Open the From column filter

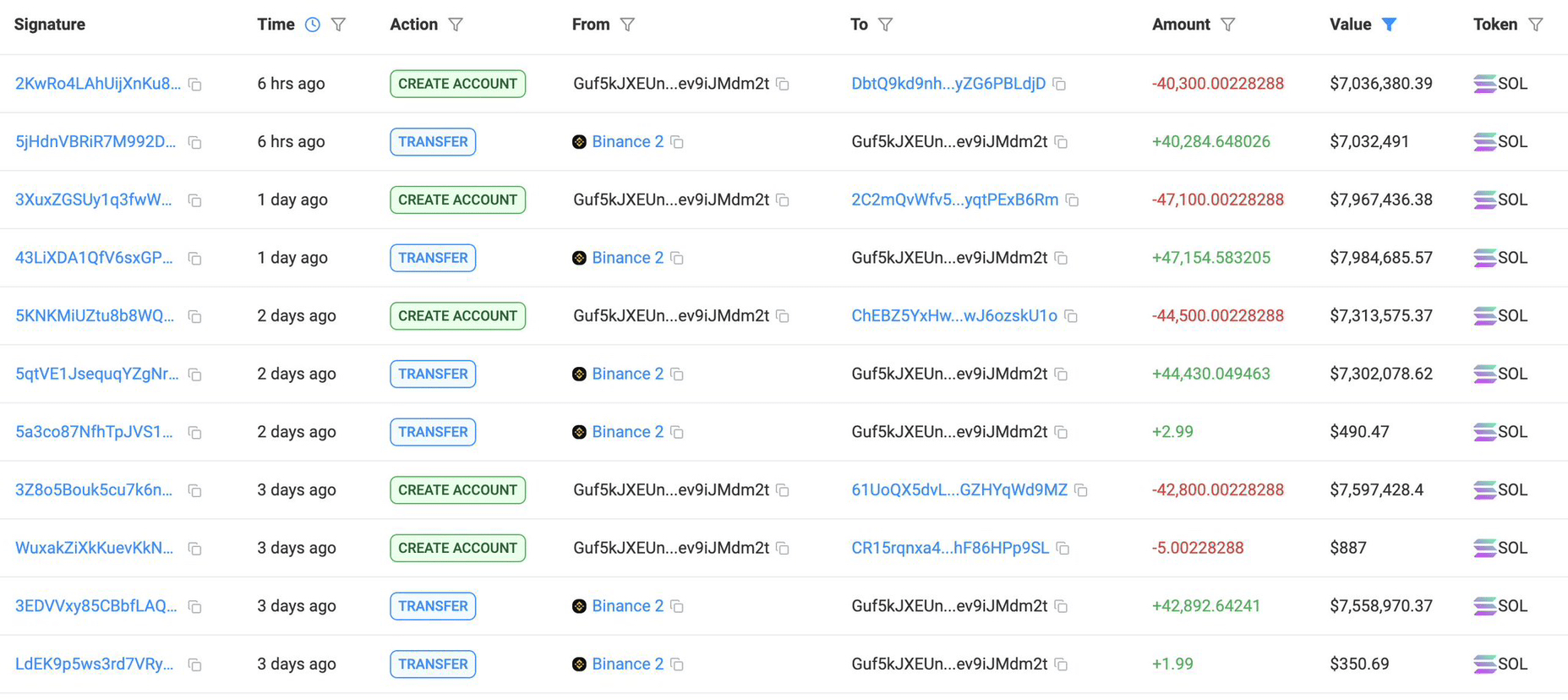click(x=627, y=25)
